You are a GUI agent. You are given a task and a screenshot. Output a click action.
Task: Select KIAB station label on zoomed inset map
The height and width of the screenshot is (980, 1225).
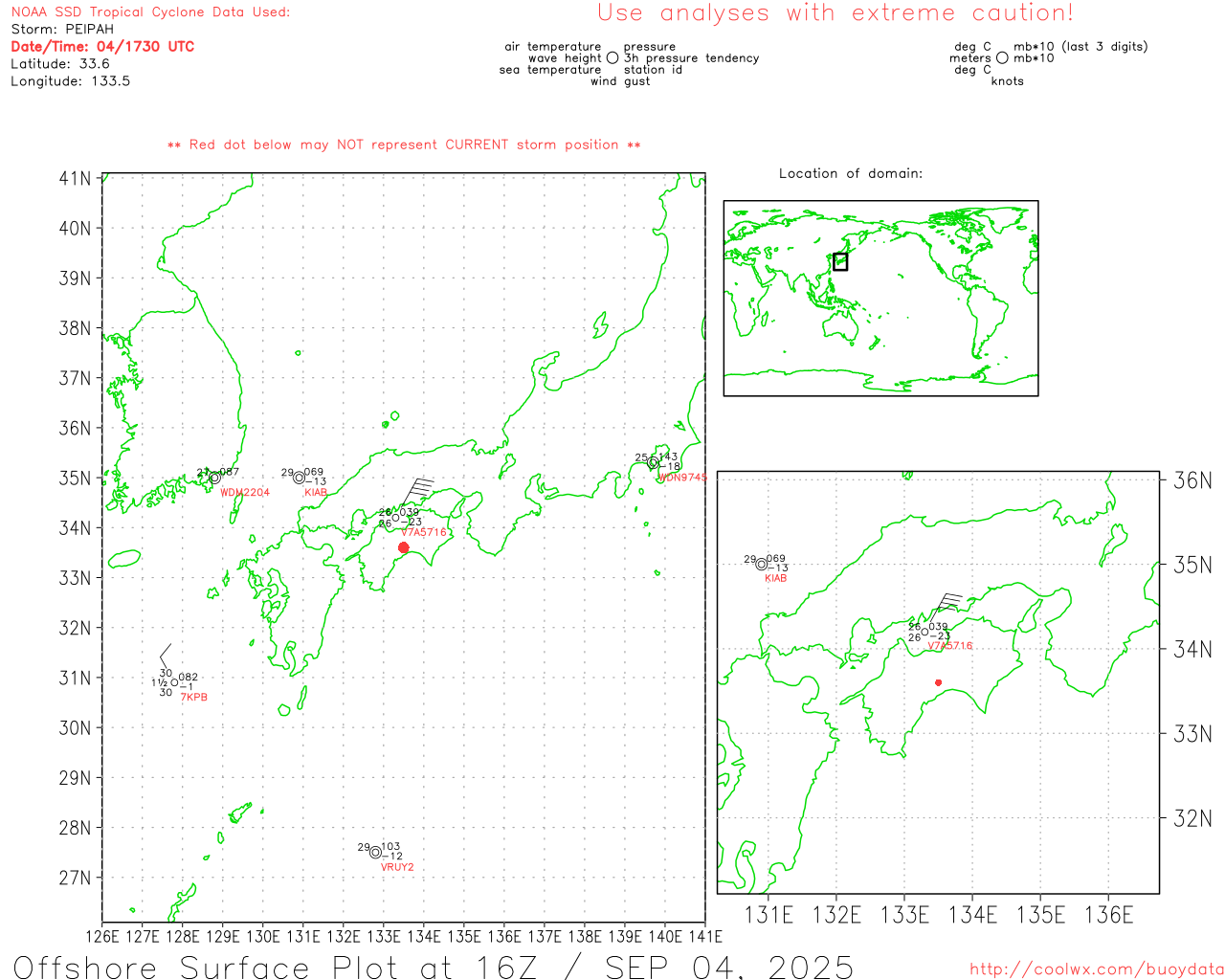click(x=775, y=578)
